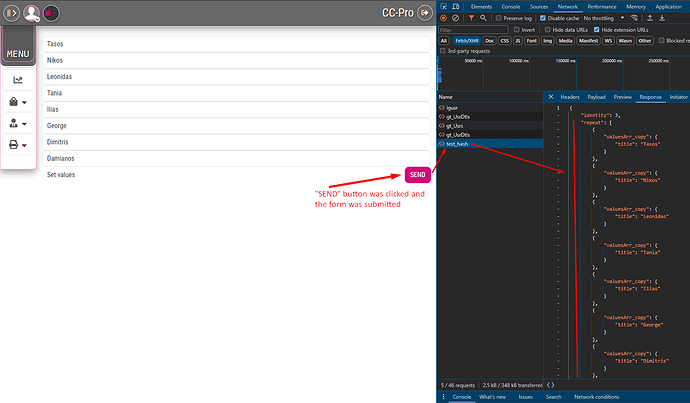The height and width of the screenshot is (403, 690).
Task: Switch to the Performance tab
Action: click(602, 7)
